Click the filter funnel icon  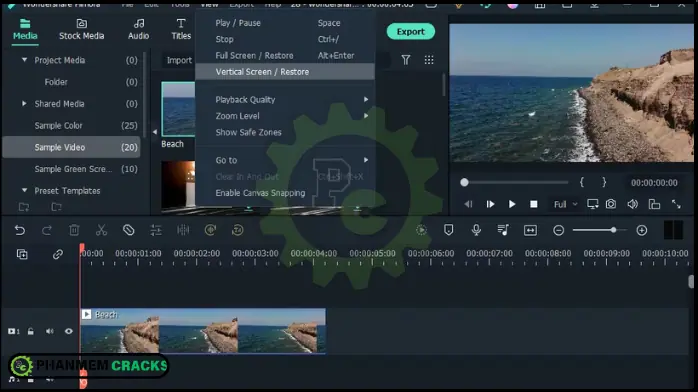(406, 60)
